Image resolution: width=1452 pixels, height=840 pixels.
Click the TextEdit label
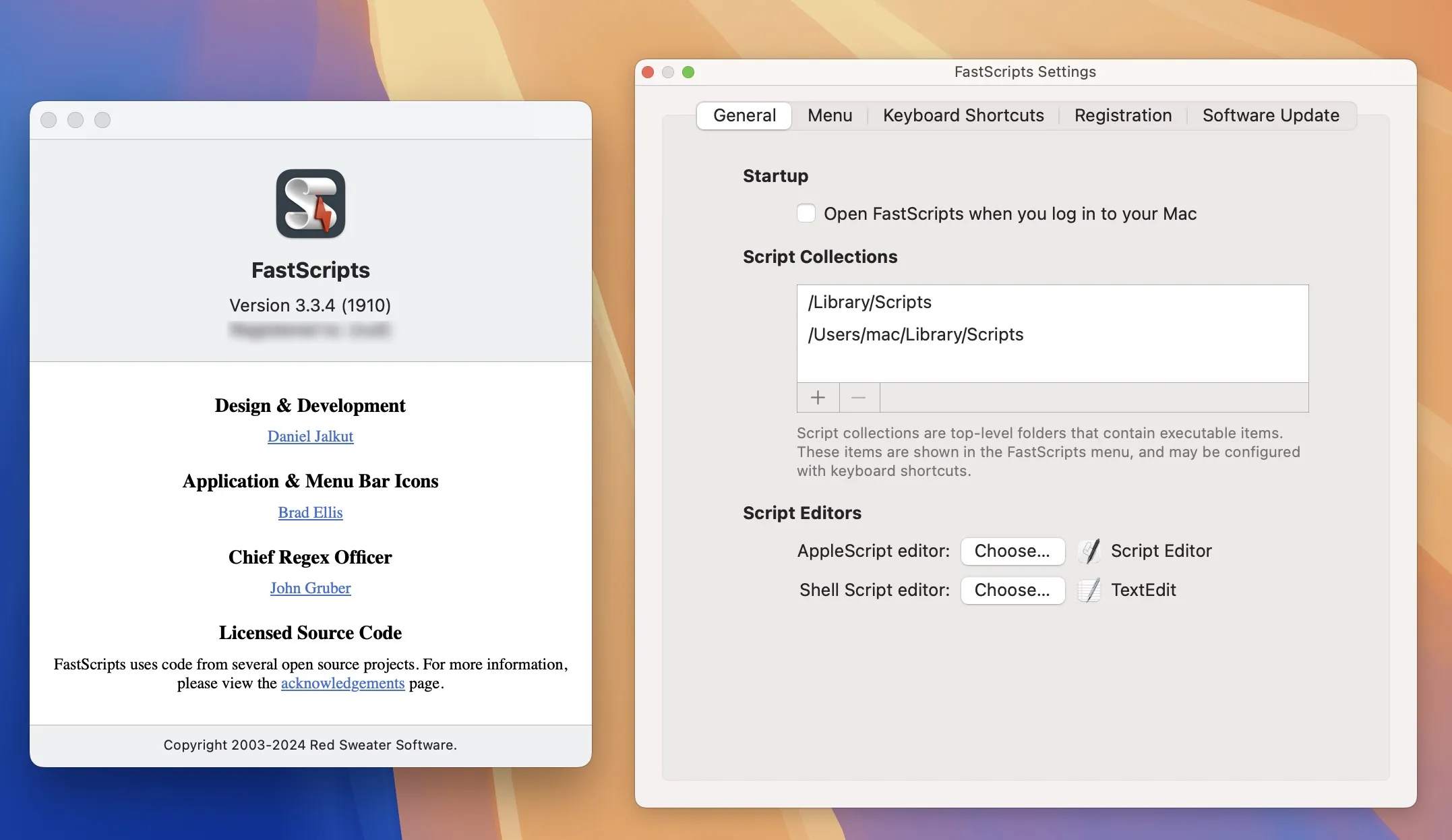click(1143, 591)
